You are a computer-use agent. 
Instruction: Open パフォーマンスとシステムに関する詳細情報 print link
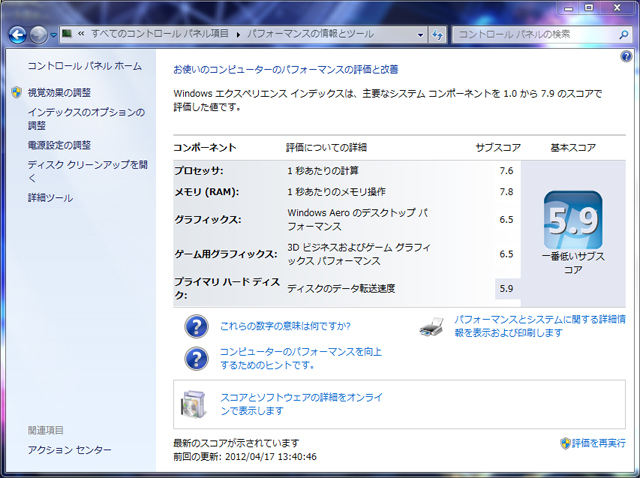(540, 326)
